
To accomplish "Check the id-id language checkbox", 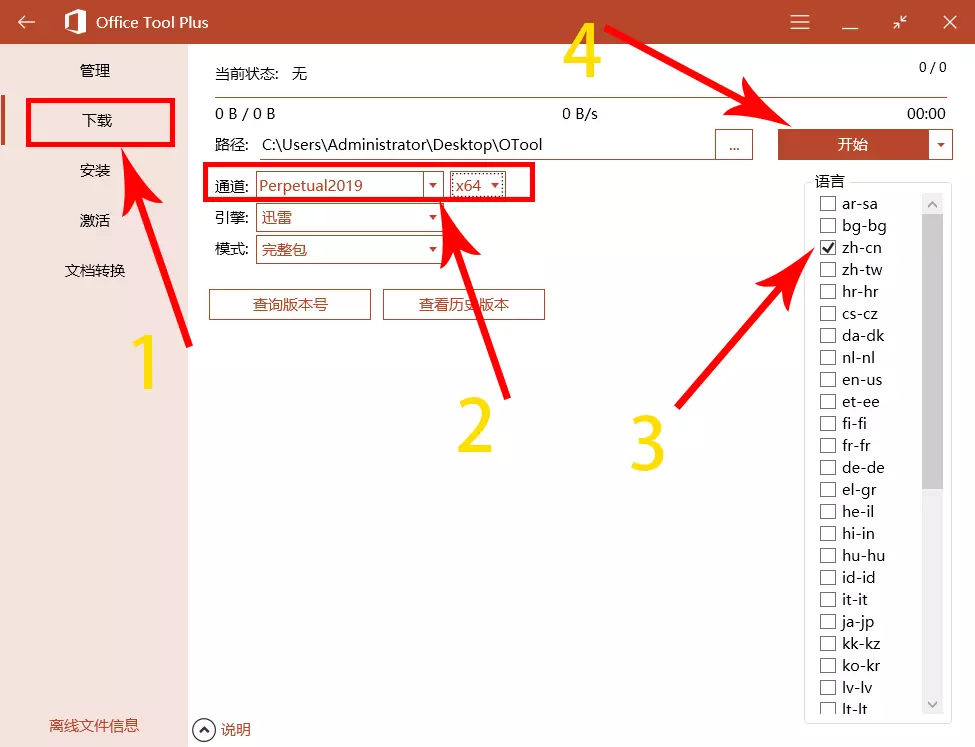I will [x=828, y=577].
